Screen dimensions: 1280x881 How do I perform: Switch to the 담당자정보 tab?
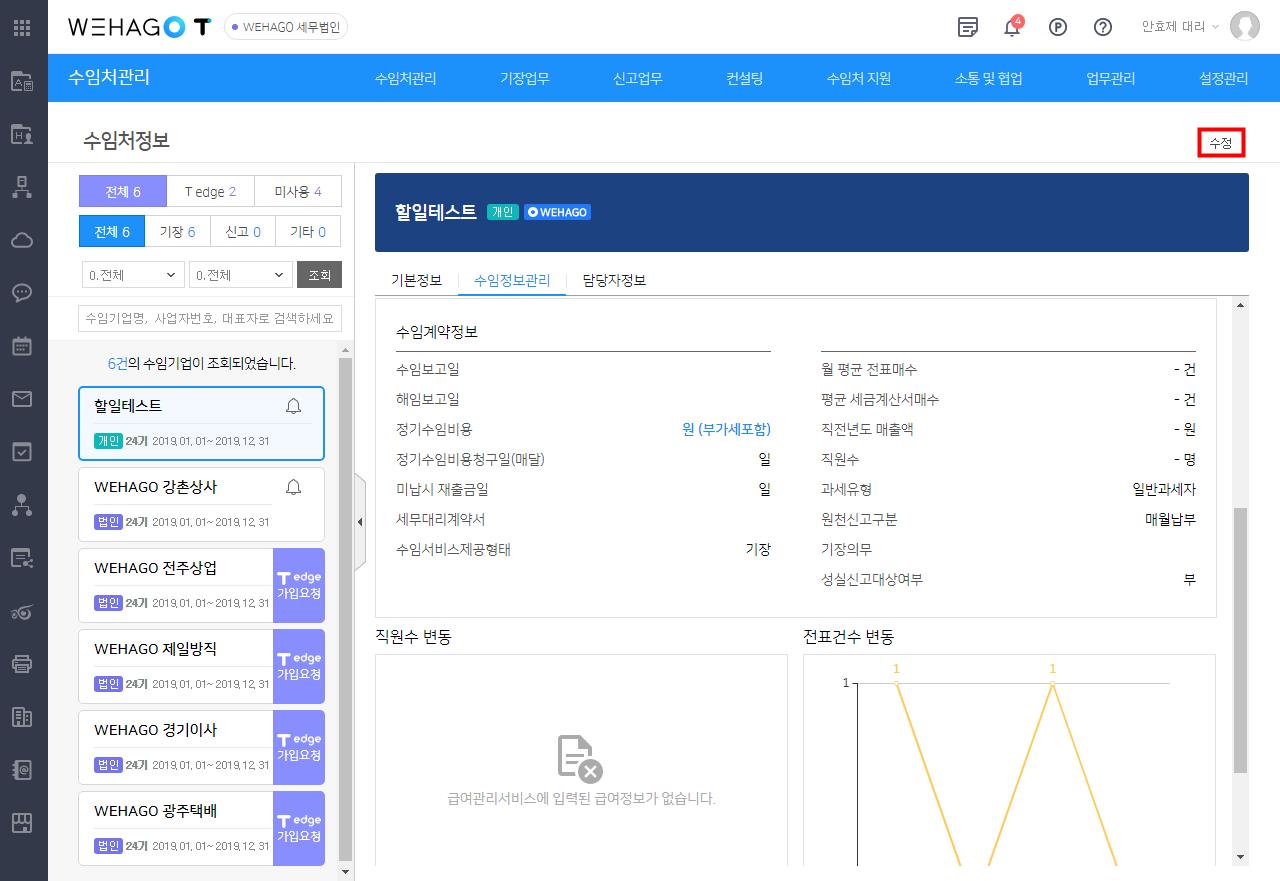(614, 280)
